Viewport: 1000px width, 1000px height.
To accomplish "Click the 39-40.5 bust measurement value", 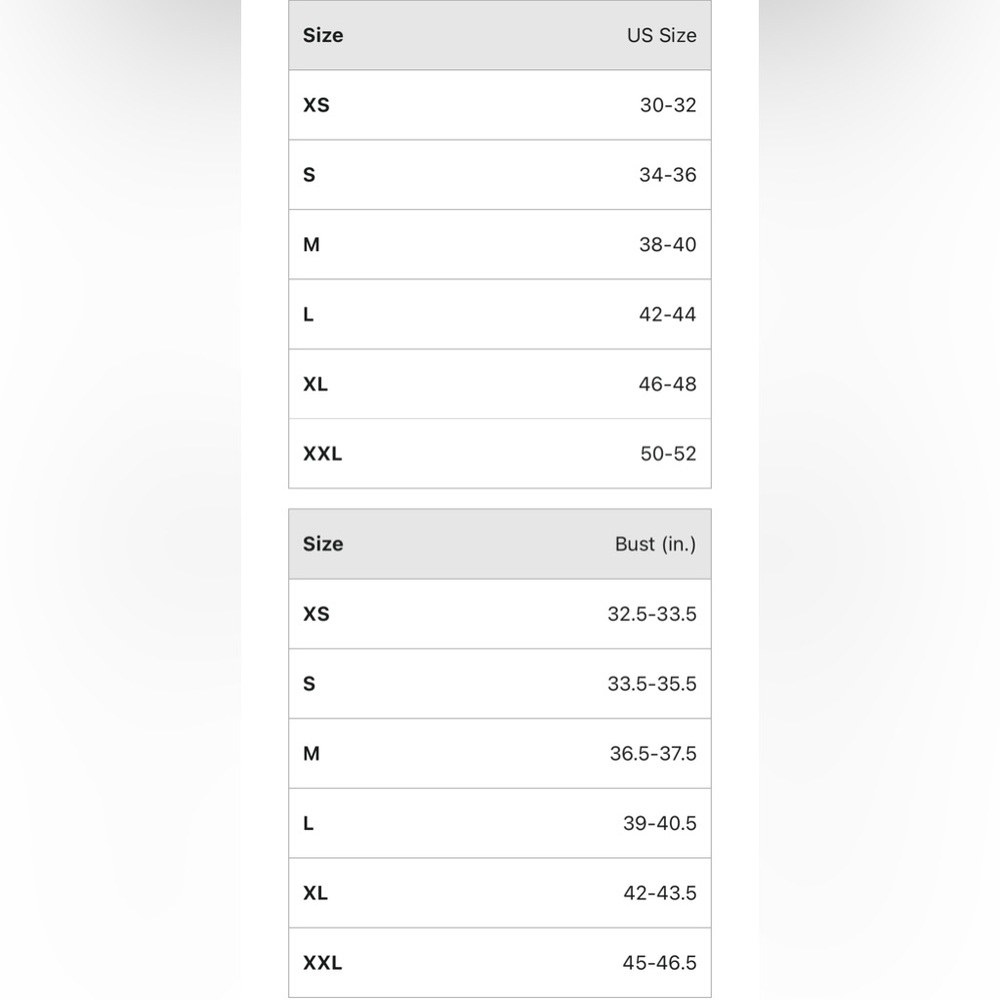I will pos(659,823).
